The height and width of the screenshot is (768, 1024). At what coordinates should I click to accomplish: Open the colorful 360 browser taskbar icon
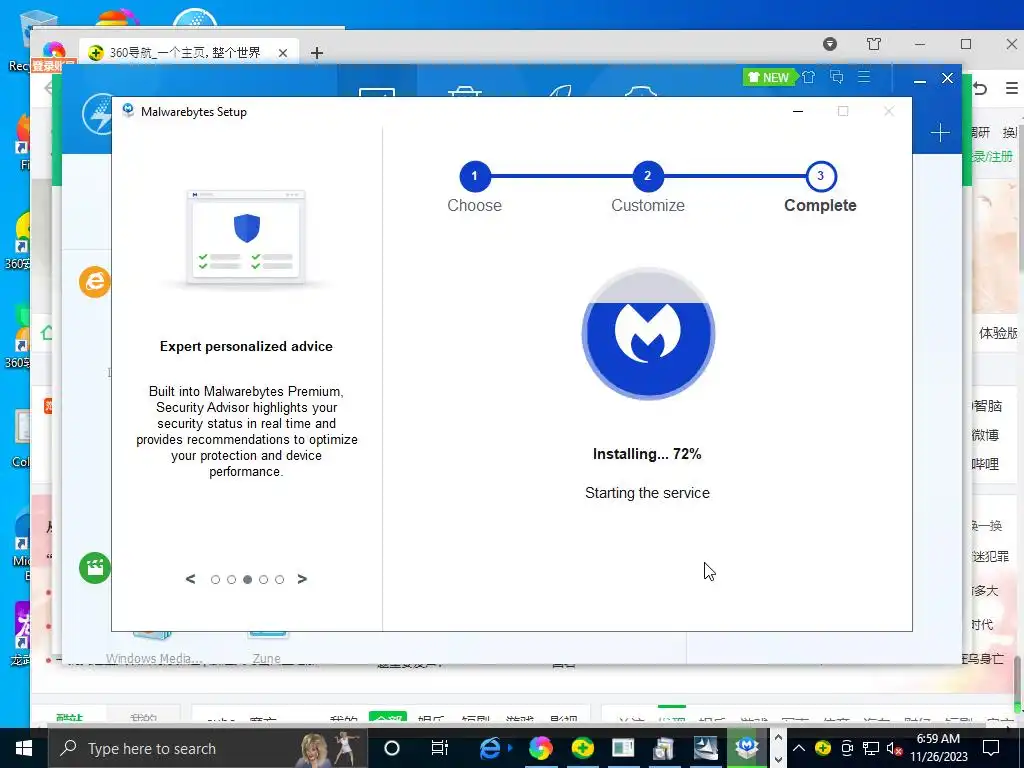click(x=541, y=748)
